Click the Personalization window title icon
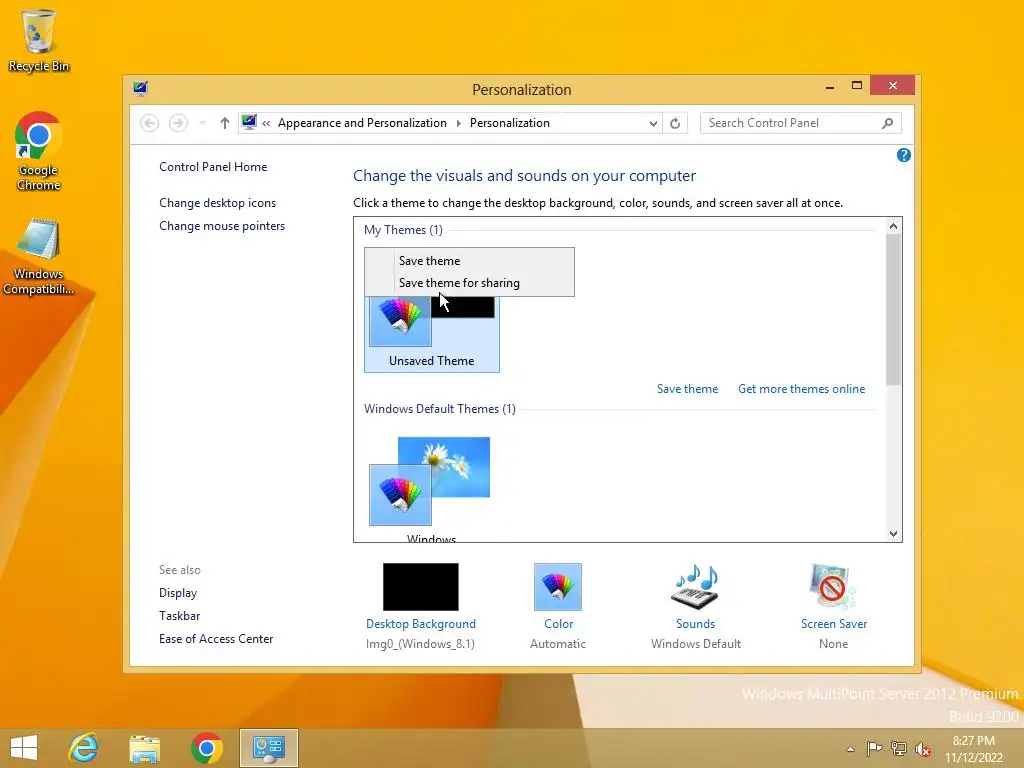The height and width of the screenshot is (768, 1024). tap(140, 88)
